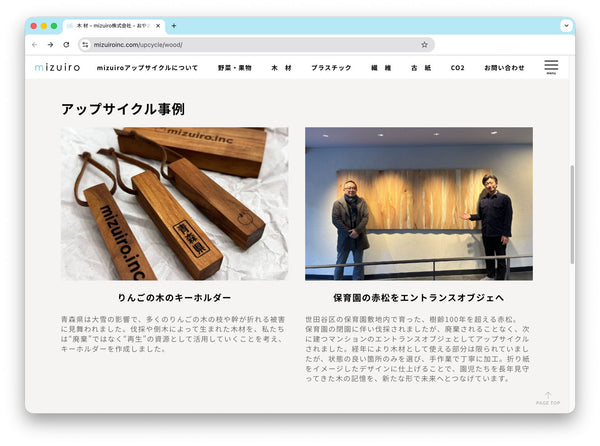Screen dimensions: 600x446
Task: Click the red pine description paragraph
Action: pos(417,349)
